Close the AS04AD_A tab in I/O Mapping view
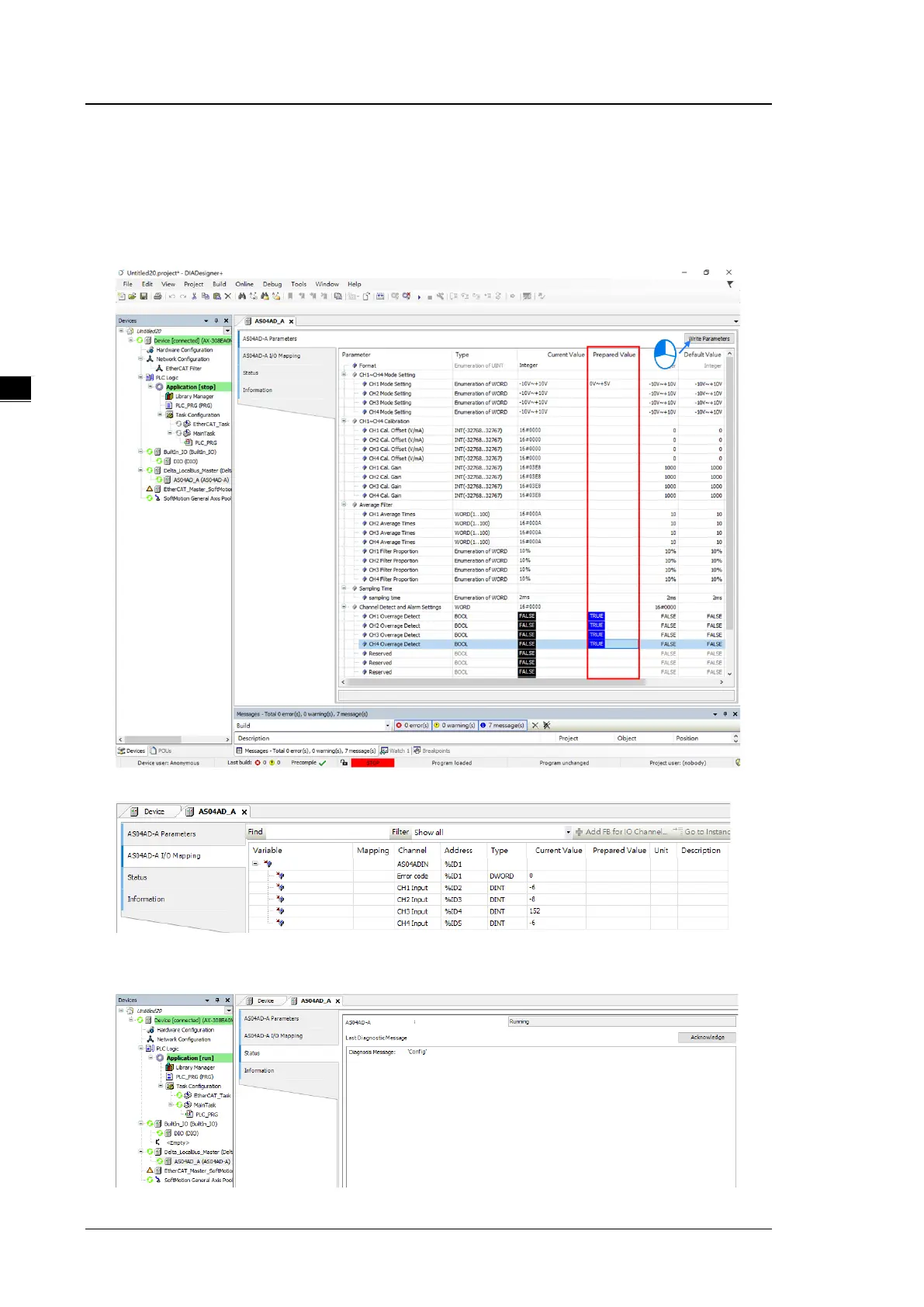Image resolution: width=924 pixels, height=1307 pixels. [244, 812]
